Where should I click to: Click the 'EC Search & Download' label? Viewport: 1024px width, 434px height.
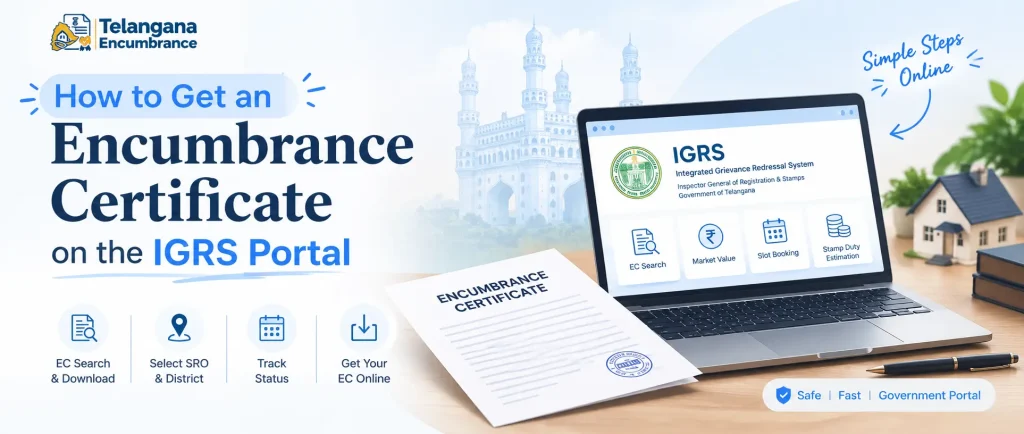[83, 371]
